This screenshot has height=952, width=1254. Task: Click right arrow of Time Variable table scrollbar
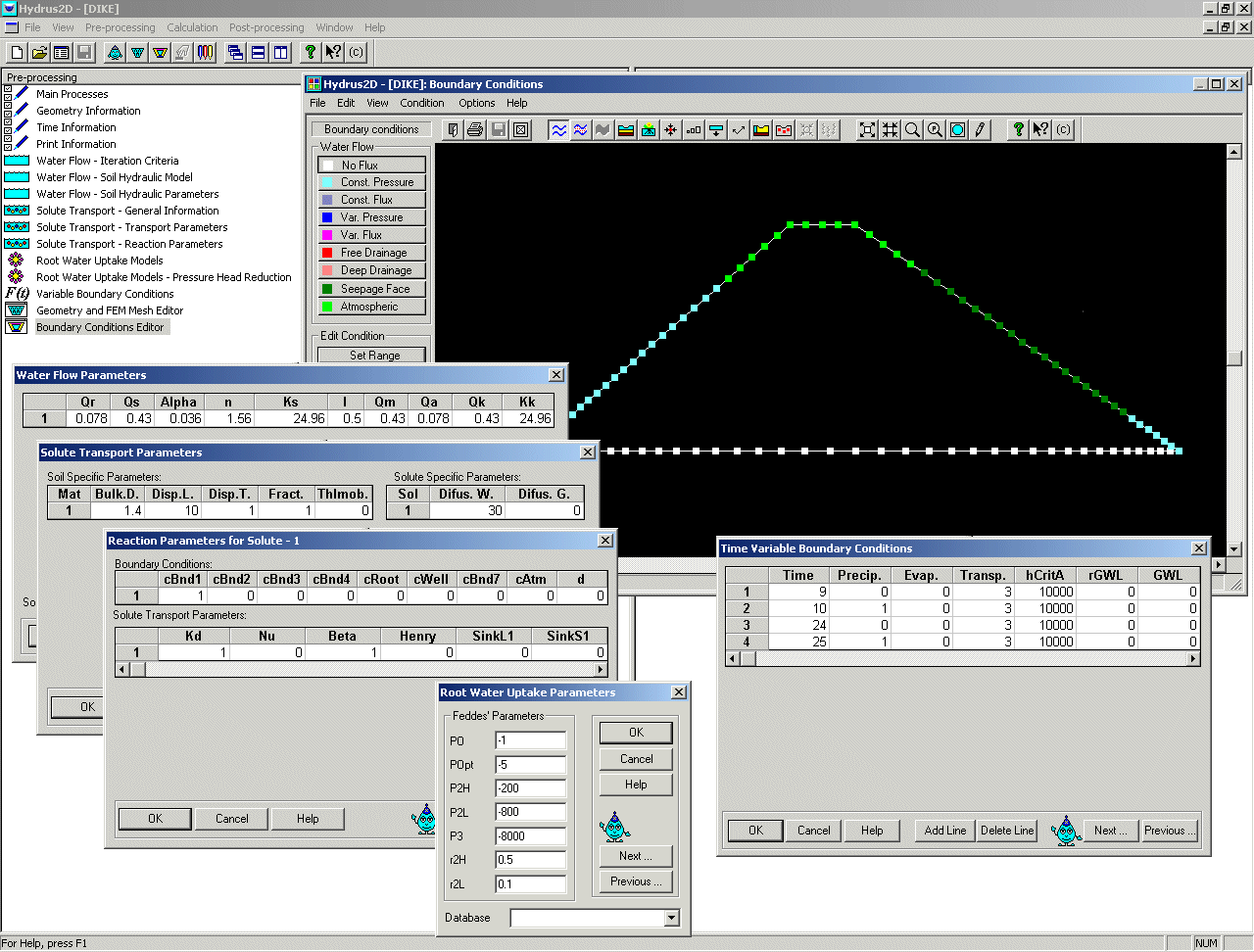(x=1192, y=659)
